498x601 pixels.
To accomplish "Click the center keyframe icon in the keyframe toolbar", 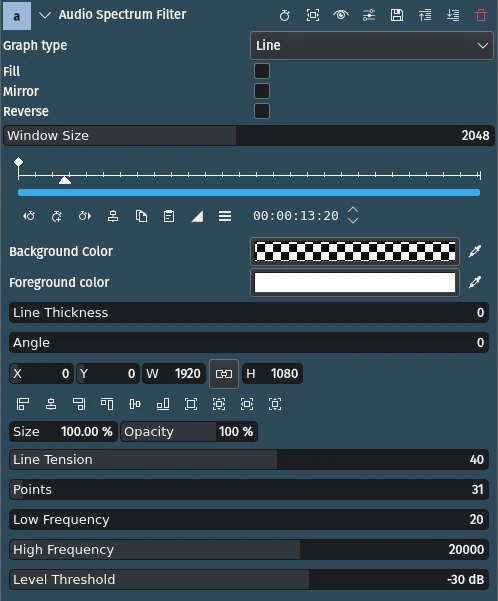I will point(113,216).
